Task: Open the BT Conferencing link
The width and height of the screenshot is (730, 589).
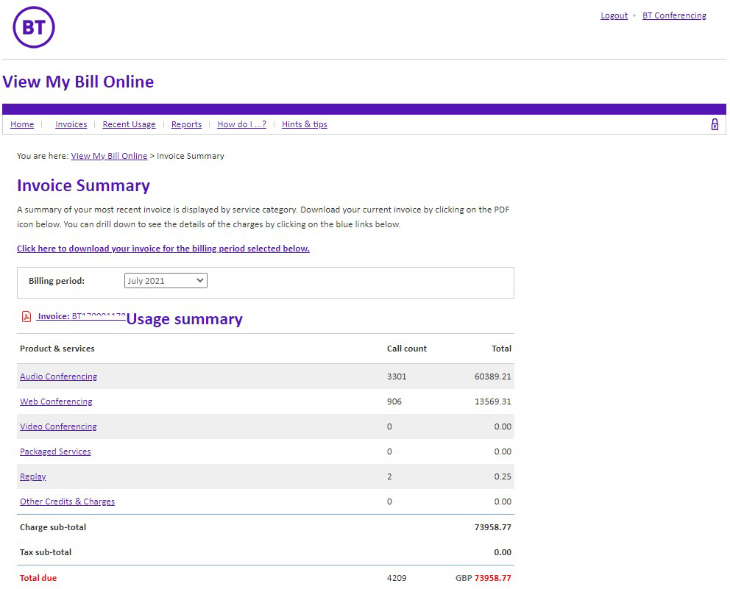Action: (x=674, y=15)
